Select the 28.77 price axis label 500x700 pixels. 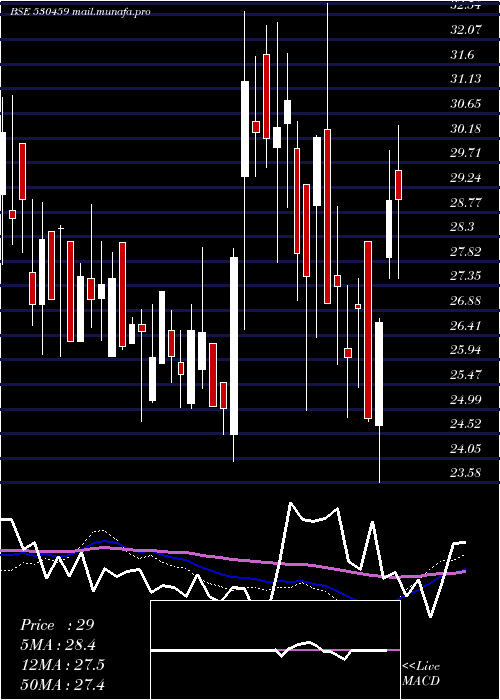point(466,203)
